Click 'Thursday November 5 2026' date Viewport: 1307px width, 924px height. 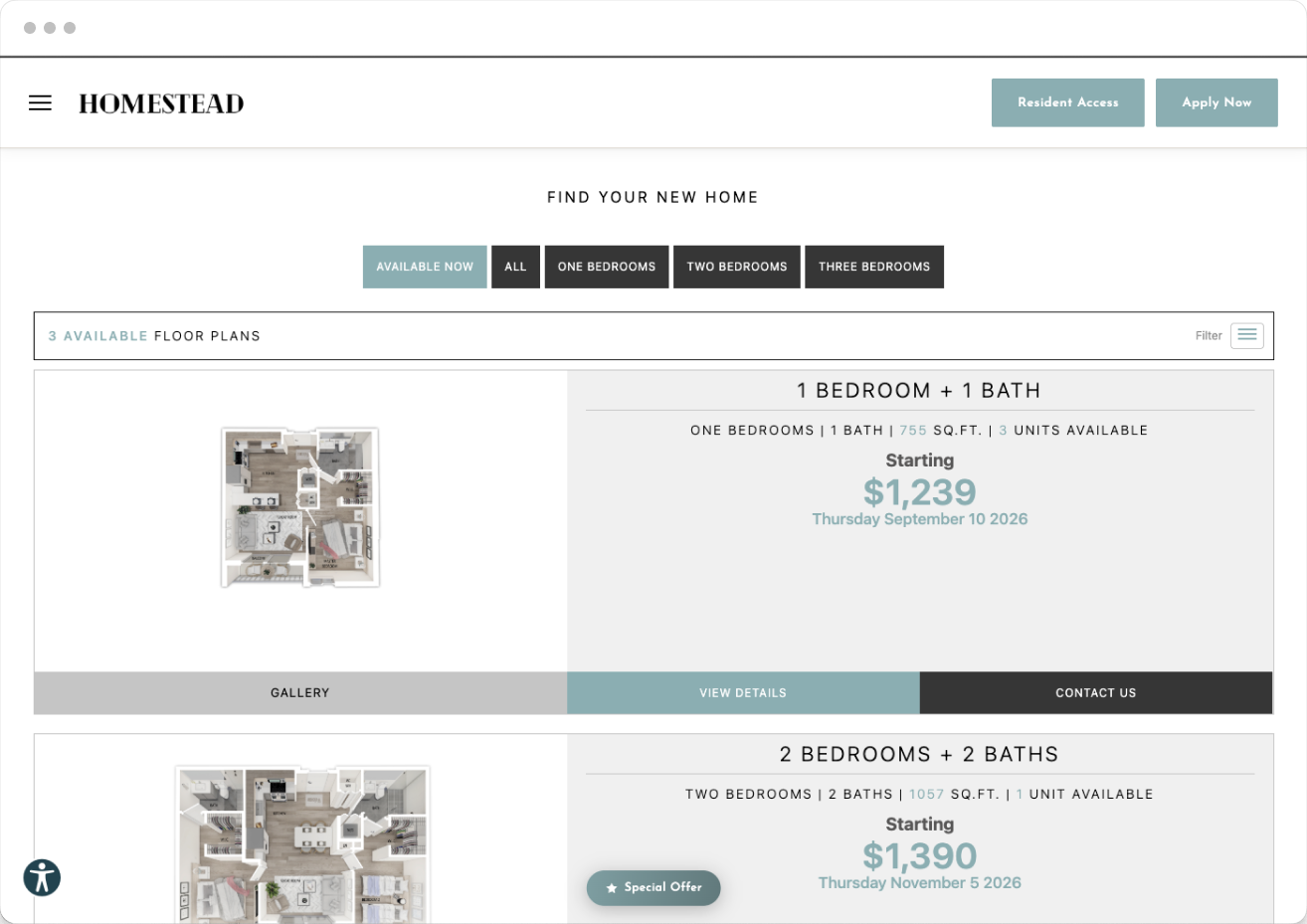click(x=920, y=883)
